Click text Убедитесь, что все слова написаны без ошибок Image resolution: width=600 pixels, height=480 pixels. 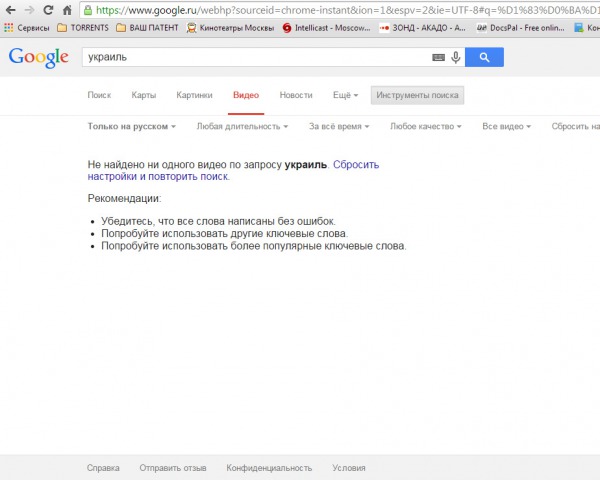(218, 221)
